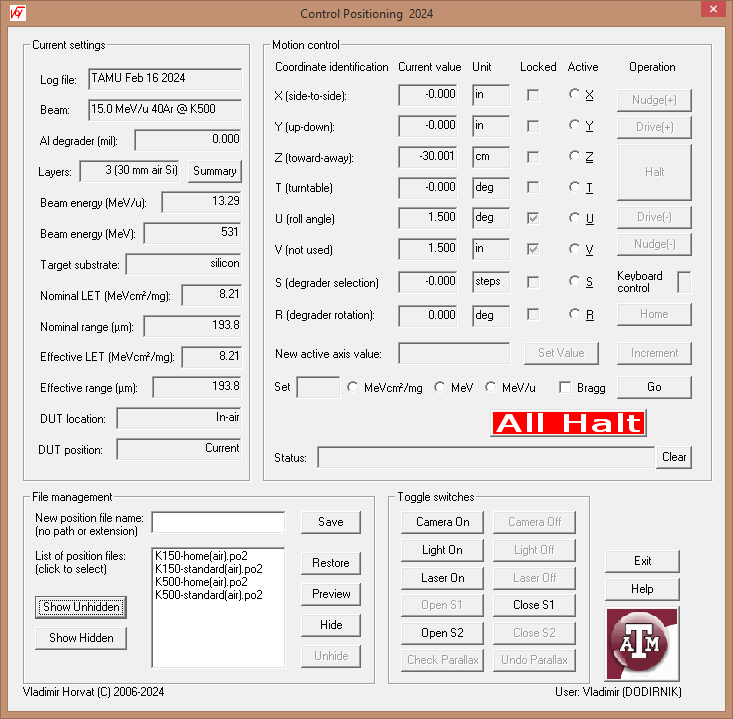Image resolution: width=733 pixels, height=719 pixels.
Task: Click the Z current value -30.001
Action: coord(428,157)
